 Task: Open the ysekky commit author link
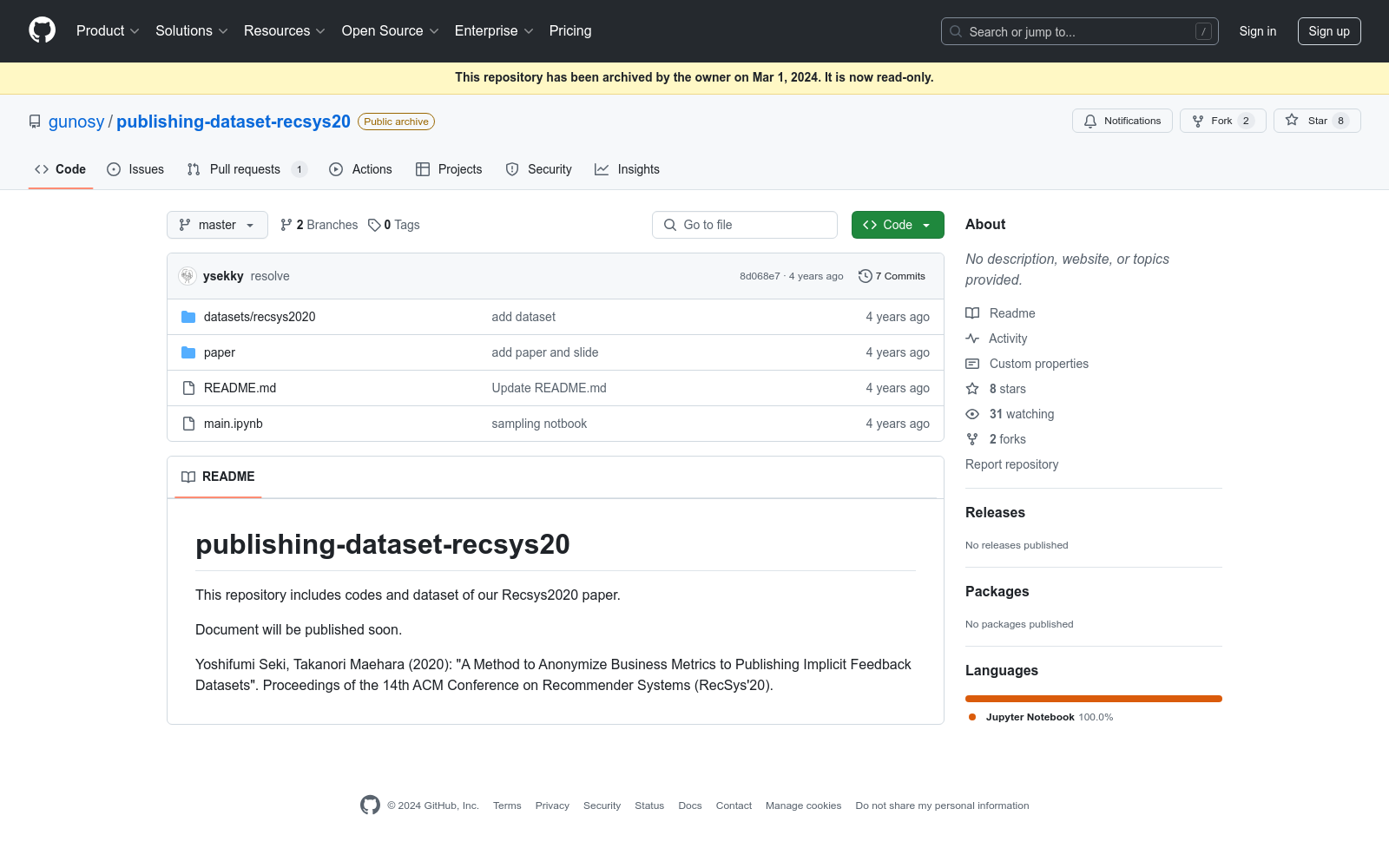click(223, 276)
